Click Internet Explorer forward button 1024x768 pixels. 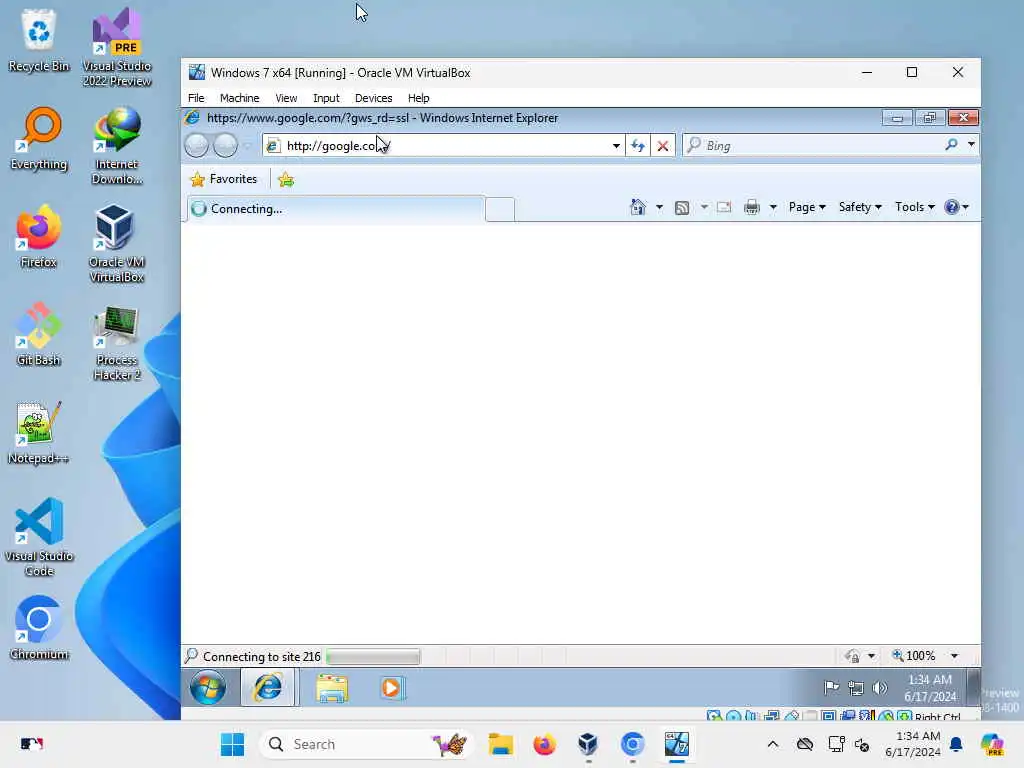tap(225, 145)
